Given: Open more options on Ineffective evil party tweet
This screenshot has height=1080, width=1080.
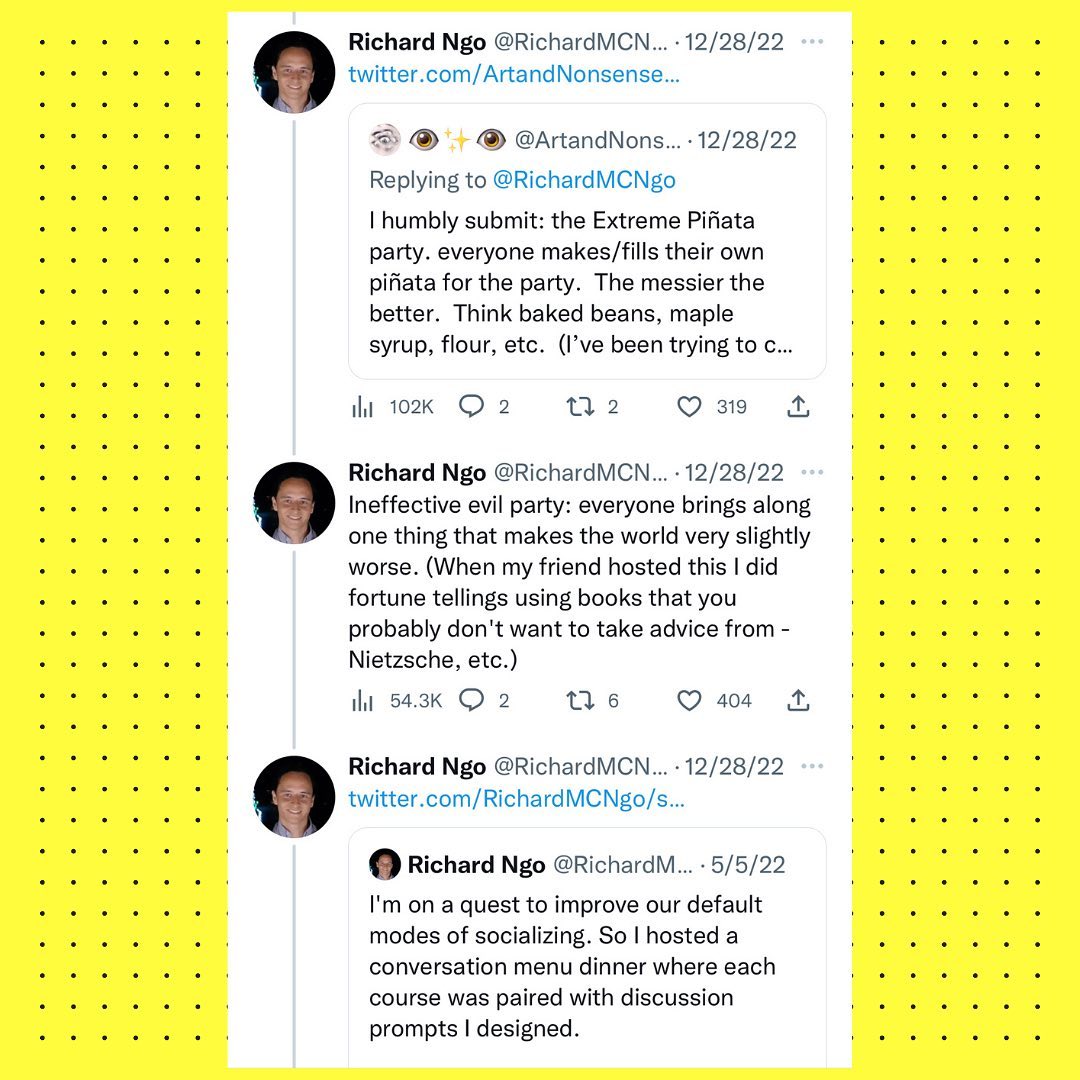Looking at the screenshot, I should tap(813, 472).
